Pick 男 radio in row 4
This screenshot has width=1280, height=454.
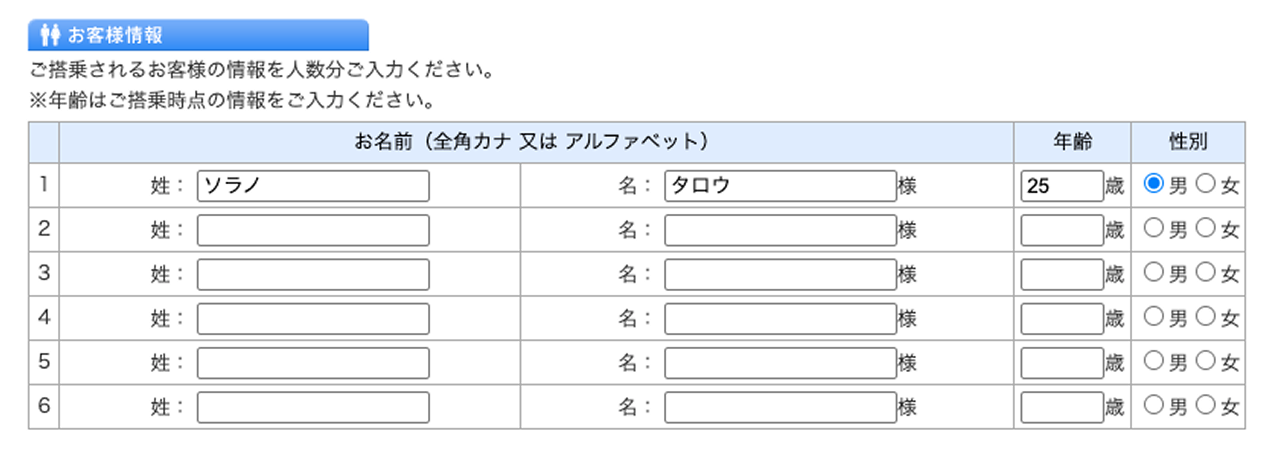coord(1154,317)
